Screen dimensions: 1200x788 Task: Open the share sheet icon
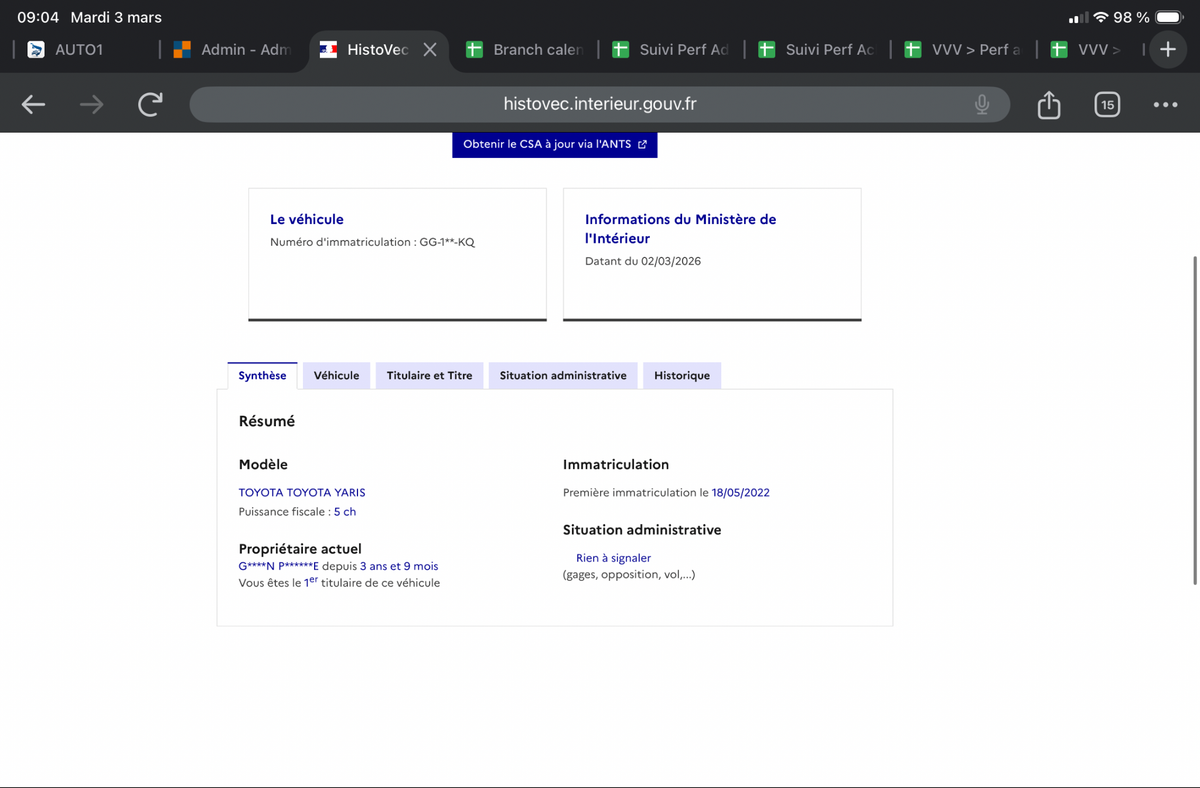pos(1048,104)
